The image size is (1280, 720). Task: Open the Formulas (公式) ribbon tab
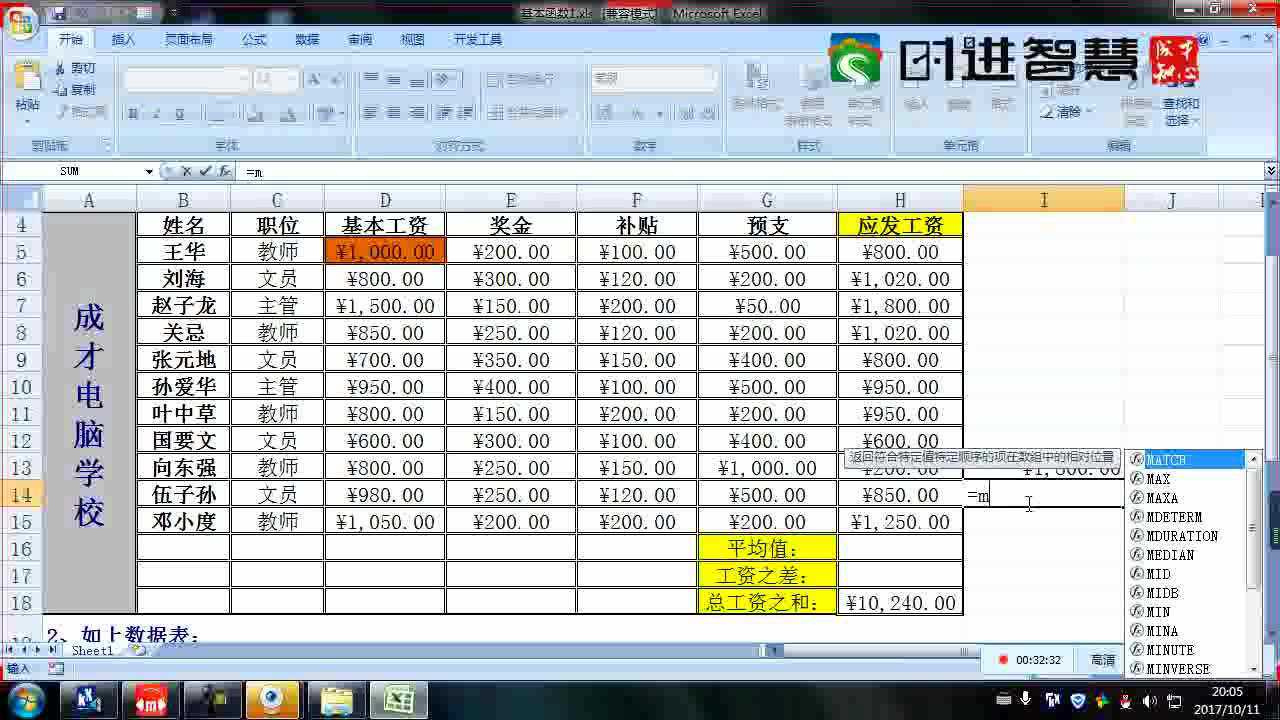click(254, 40)
